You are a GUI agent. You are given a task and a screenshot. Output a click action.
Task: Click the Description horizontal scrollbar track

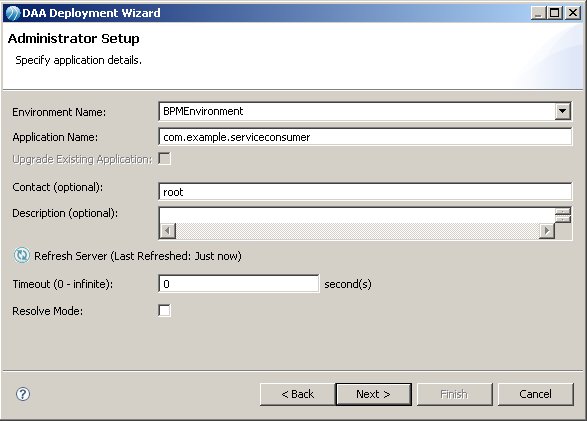pyautogui.click(x=357, y=231)
